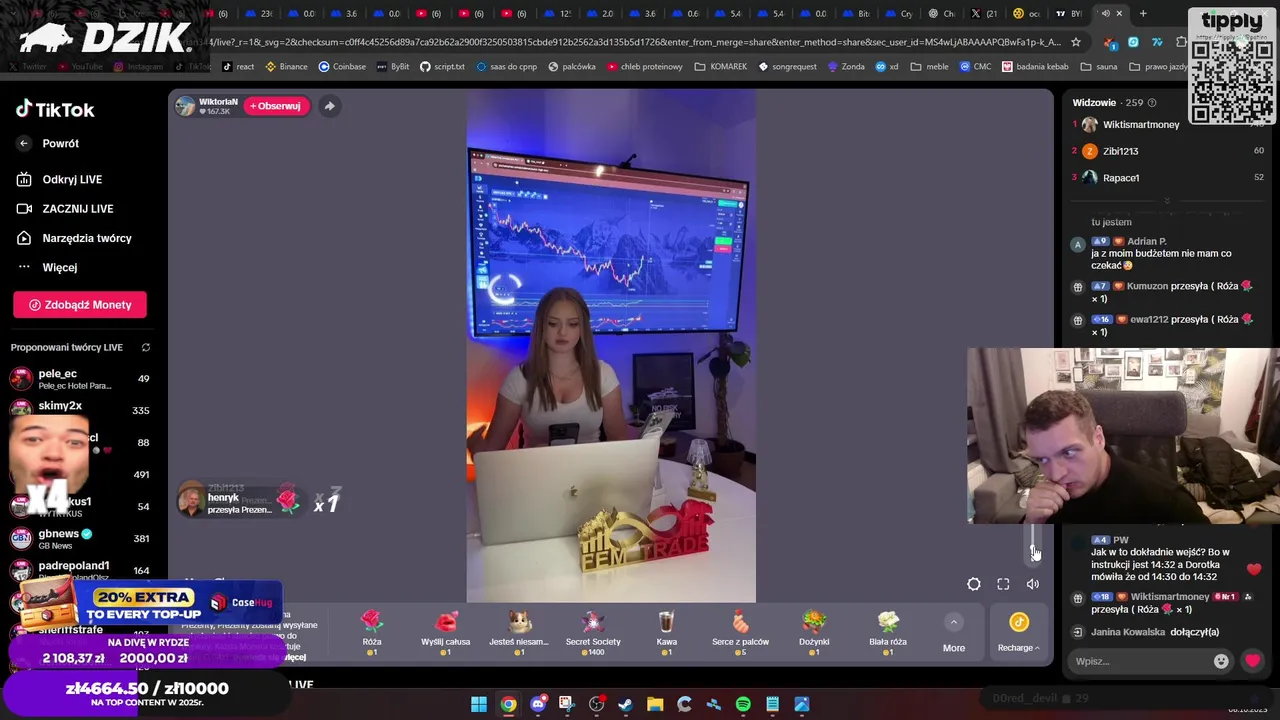The image size is (1280, 720).
Task: Follow streamer with Obserwuj button
Action: tap(275, 106)
